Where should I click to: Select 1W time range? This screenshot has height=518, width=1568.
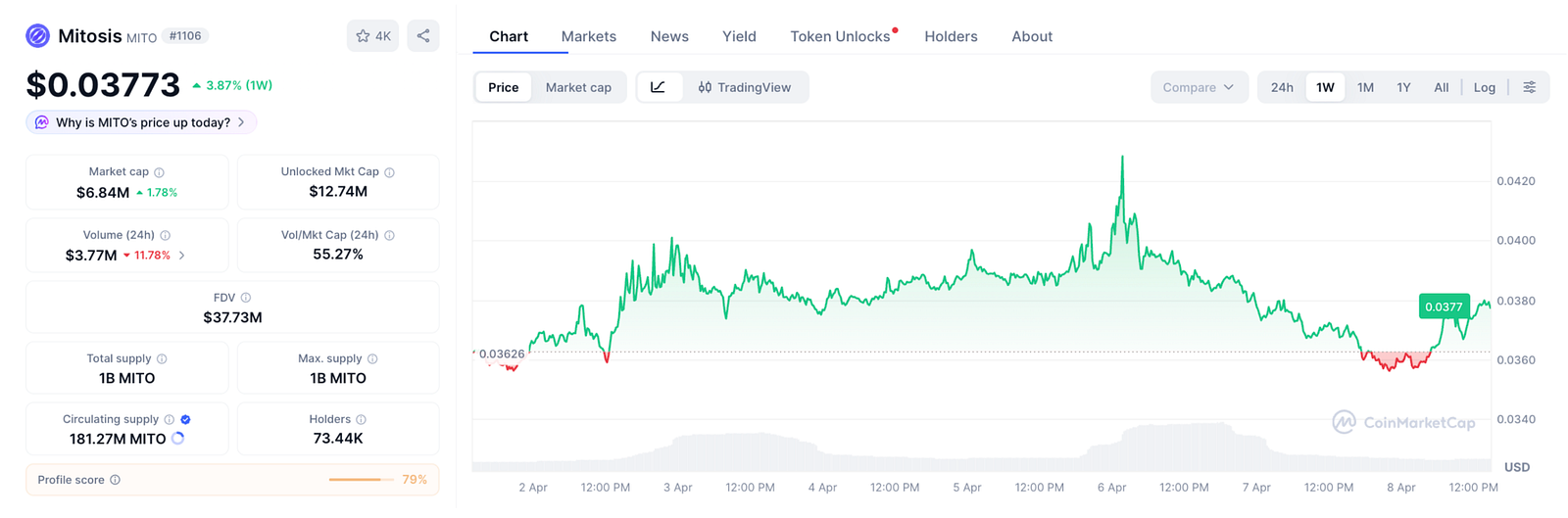1325,87
